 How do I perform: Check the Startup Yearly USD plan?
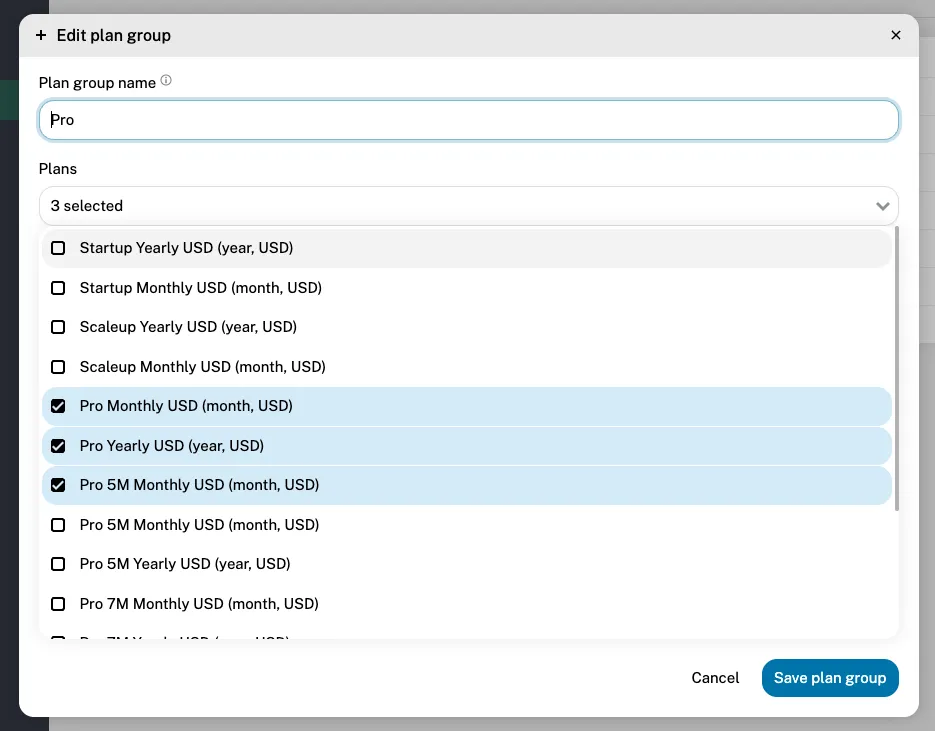(58, 248)
